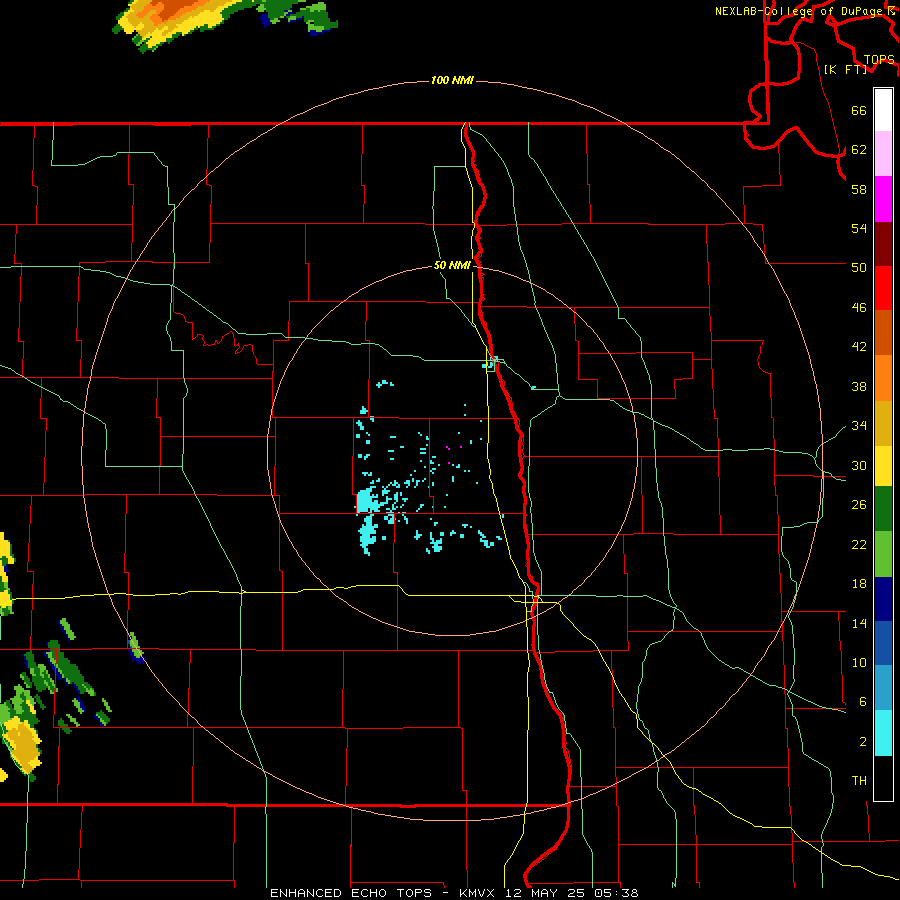Viewport: 900px width, 900px height.
Task: Click the bright red 46-50 legend swatch
Action: tap(883, 288)
